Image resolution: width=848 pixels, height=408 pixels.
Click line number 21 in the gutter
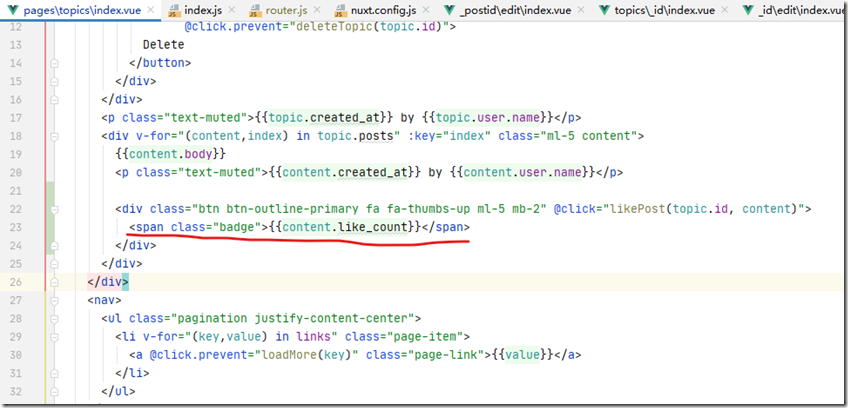pos(16,190)
